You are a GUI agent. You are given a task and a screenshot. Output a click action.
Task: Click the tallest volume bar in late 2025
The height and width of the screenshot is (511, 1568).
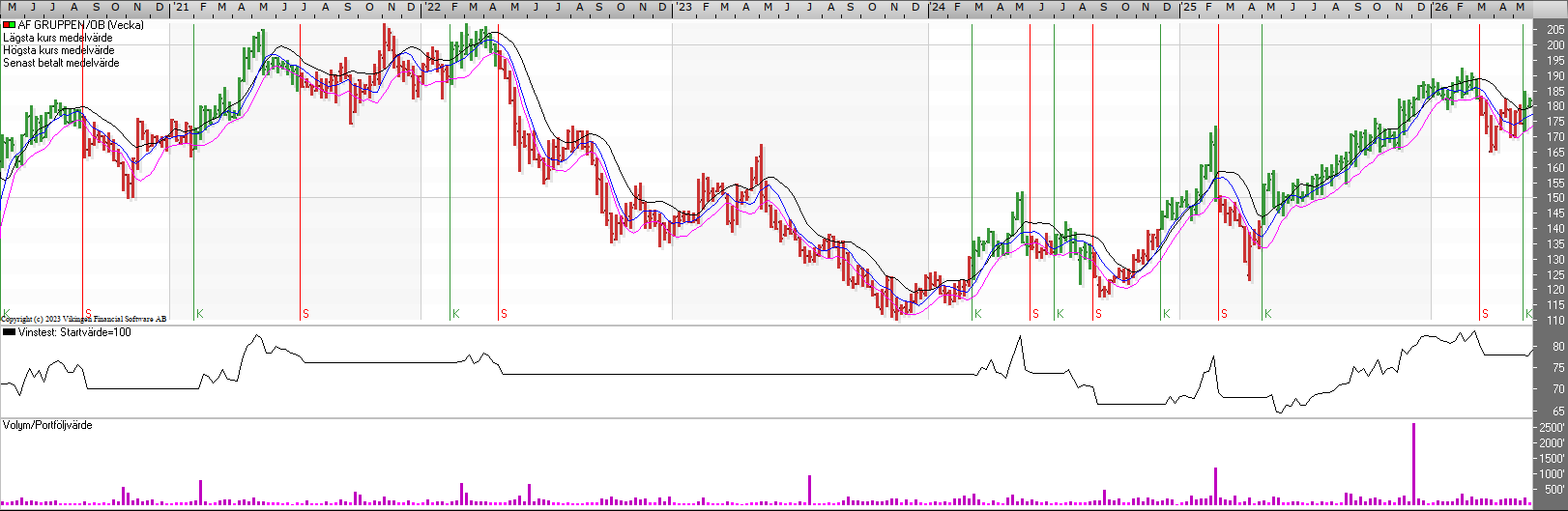pyautogui.click(x=1413, y=464)
